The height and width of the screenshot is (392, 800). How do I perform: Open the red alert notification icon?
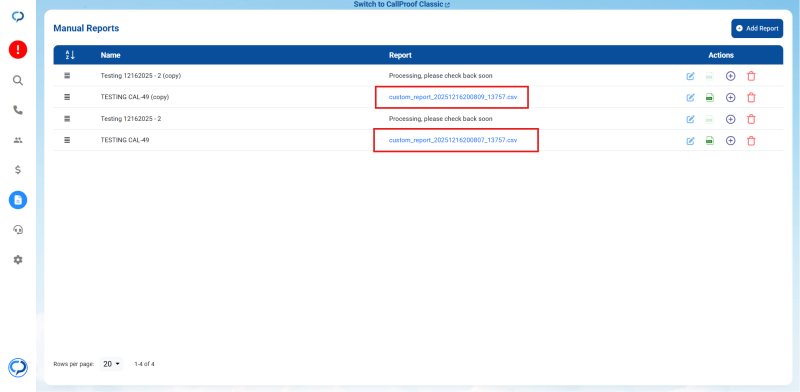18,50
